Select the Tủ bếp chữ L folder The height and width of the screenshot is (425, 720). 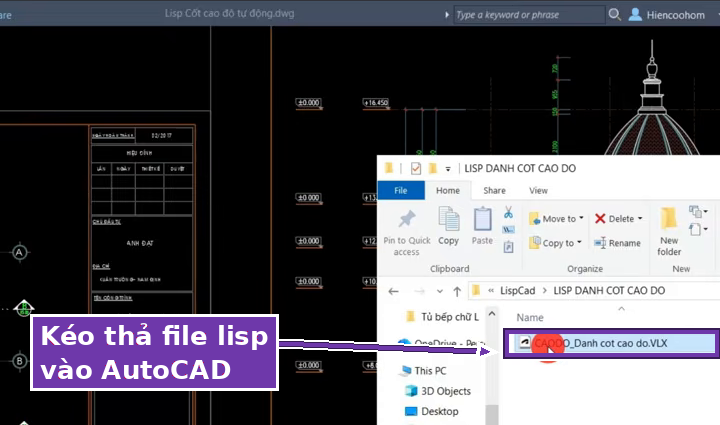tap(443, 317)
